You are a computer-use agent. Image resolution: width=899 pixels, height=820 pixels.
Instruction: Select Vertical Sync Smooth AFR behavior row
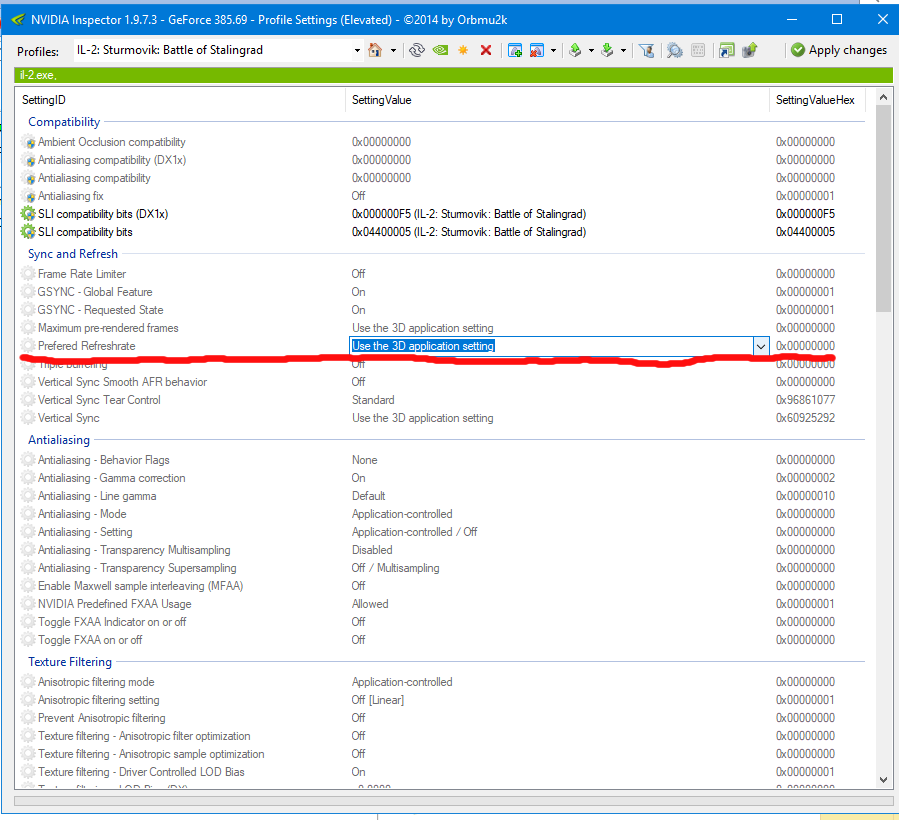[440, 382]
